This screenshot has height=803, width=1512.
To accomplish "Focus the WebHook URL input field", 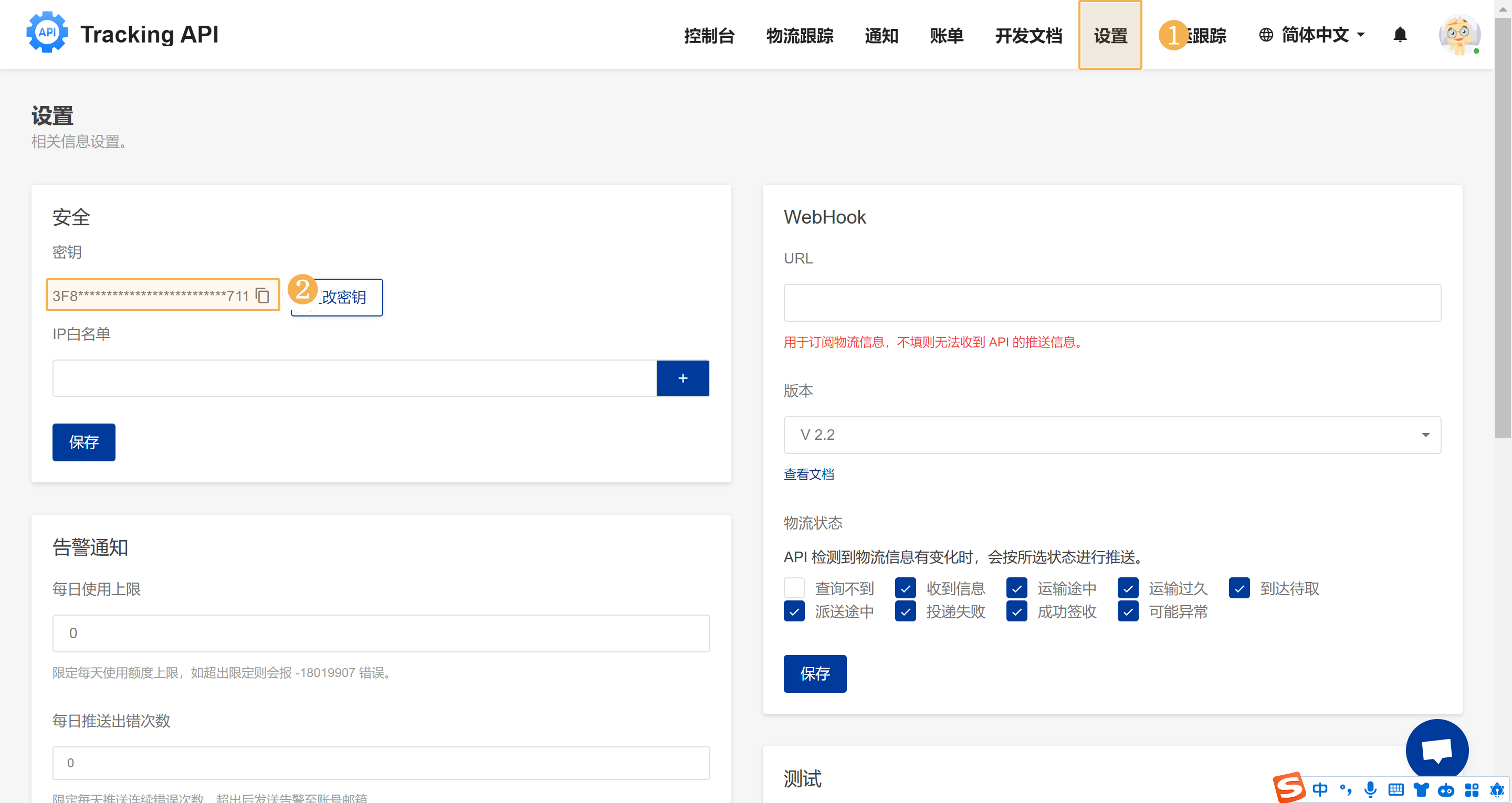I will 1112,302.
